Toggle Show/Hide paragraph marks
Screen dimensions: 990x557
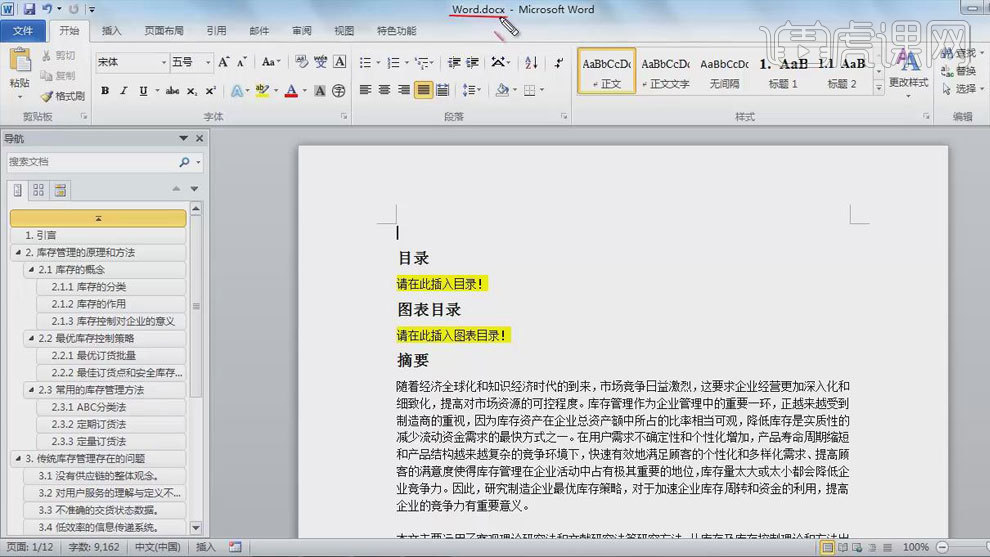tap(559, 63)
